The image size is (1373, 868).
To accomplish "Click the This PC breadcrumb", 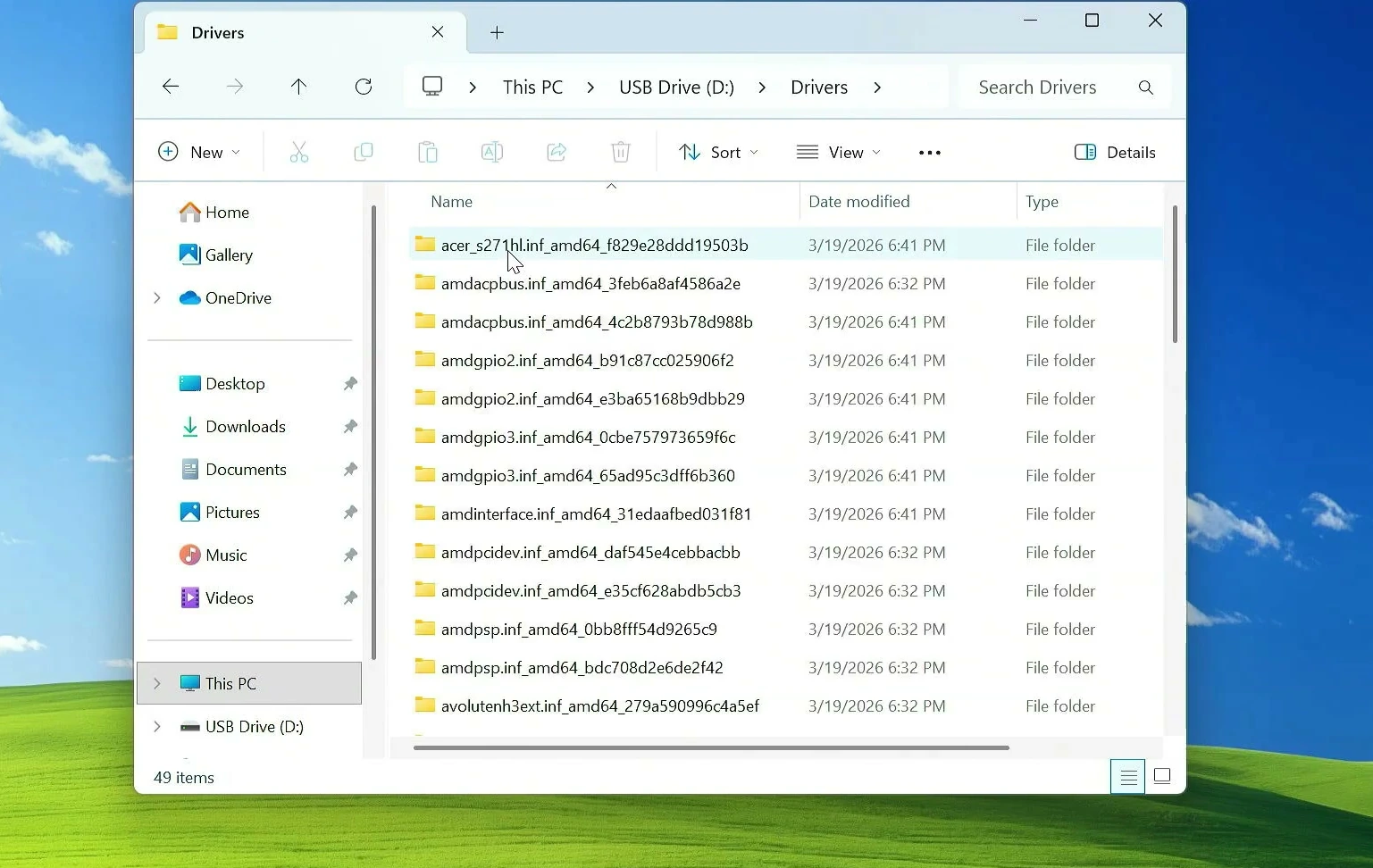I will tap(533, 88).
